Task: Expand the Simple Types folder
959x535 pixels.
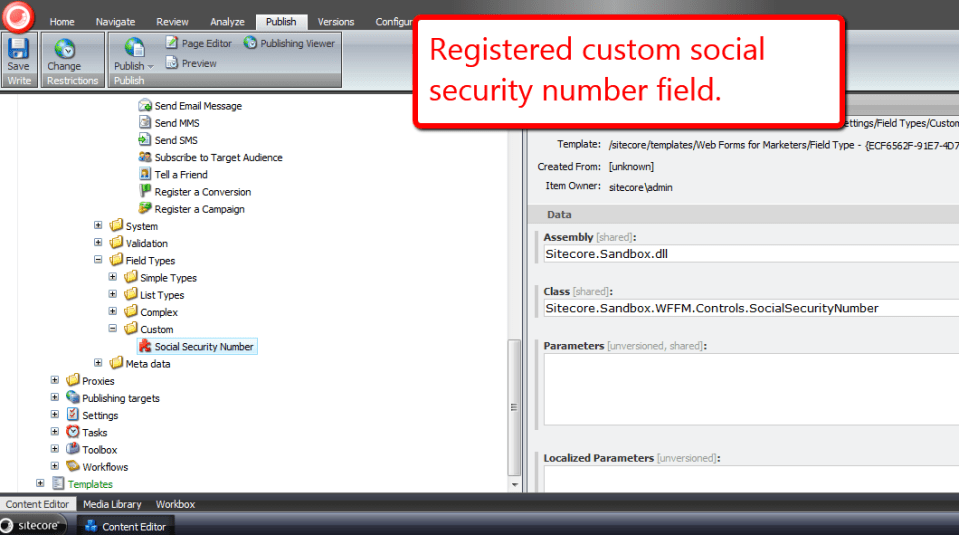Action: (113, 277)
